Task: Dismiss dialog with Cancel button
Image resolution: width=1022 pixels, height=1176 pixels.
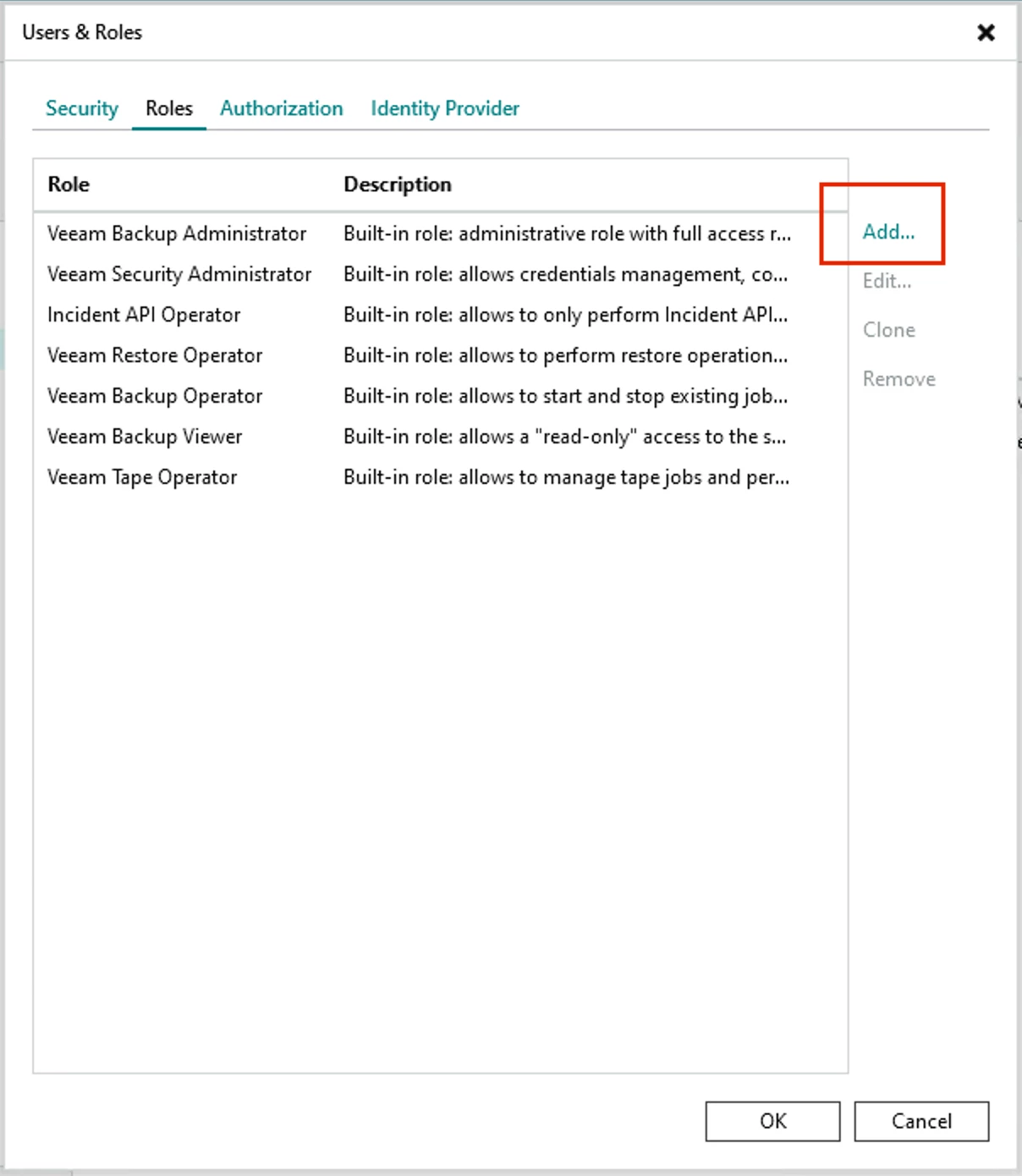Action: [x=921, y=1121]
